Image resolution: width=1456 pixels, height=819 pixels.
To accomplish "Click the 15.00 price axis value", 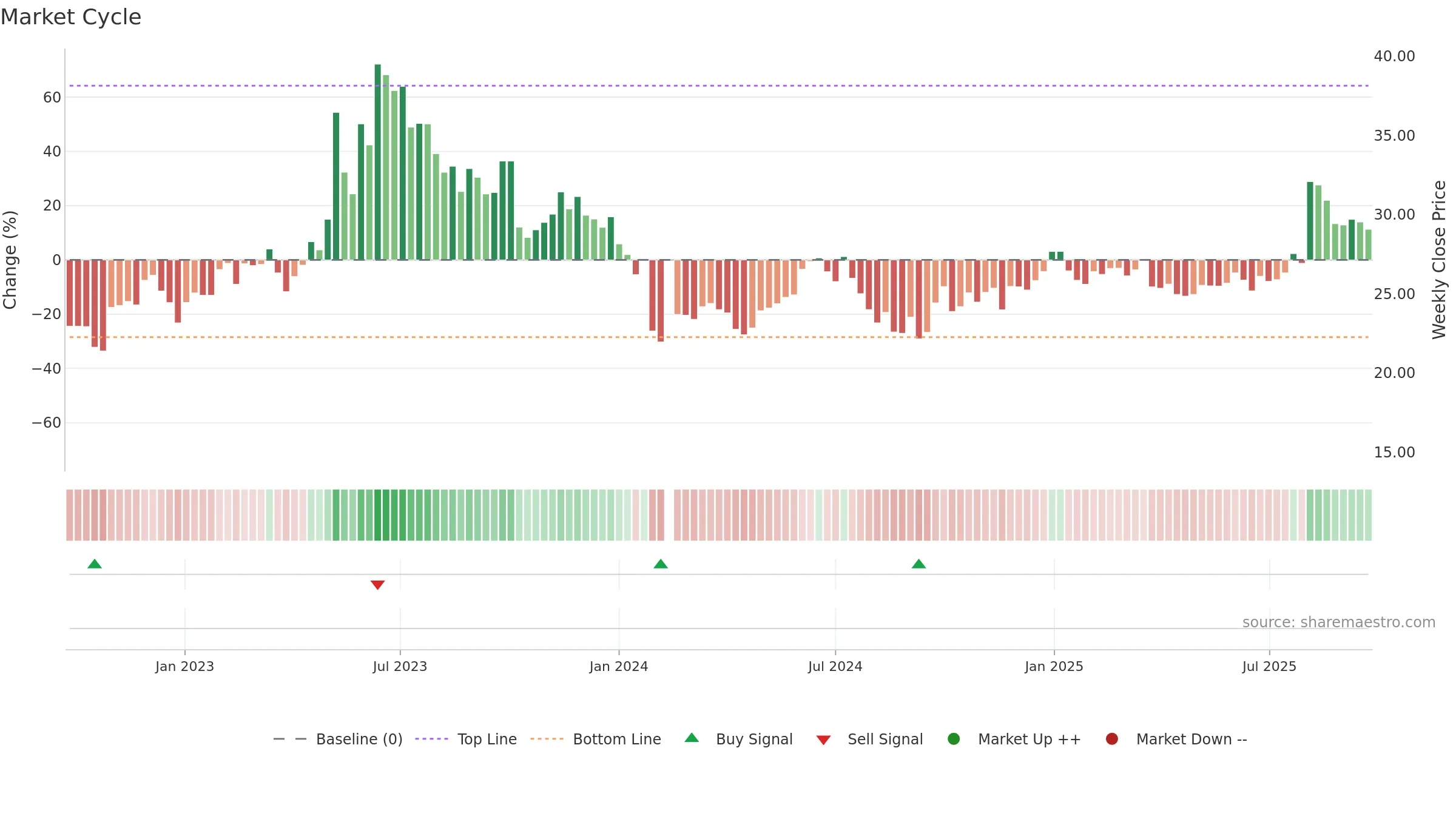I will pyautogui.click(x=1394, y=452).
